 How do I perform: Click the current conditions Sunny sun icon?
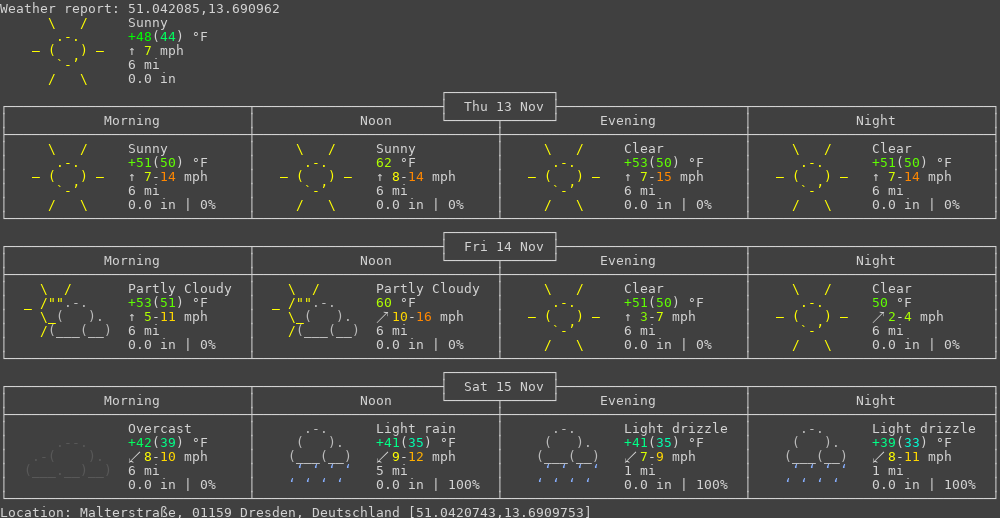click(x=68, y=51)
